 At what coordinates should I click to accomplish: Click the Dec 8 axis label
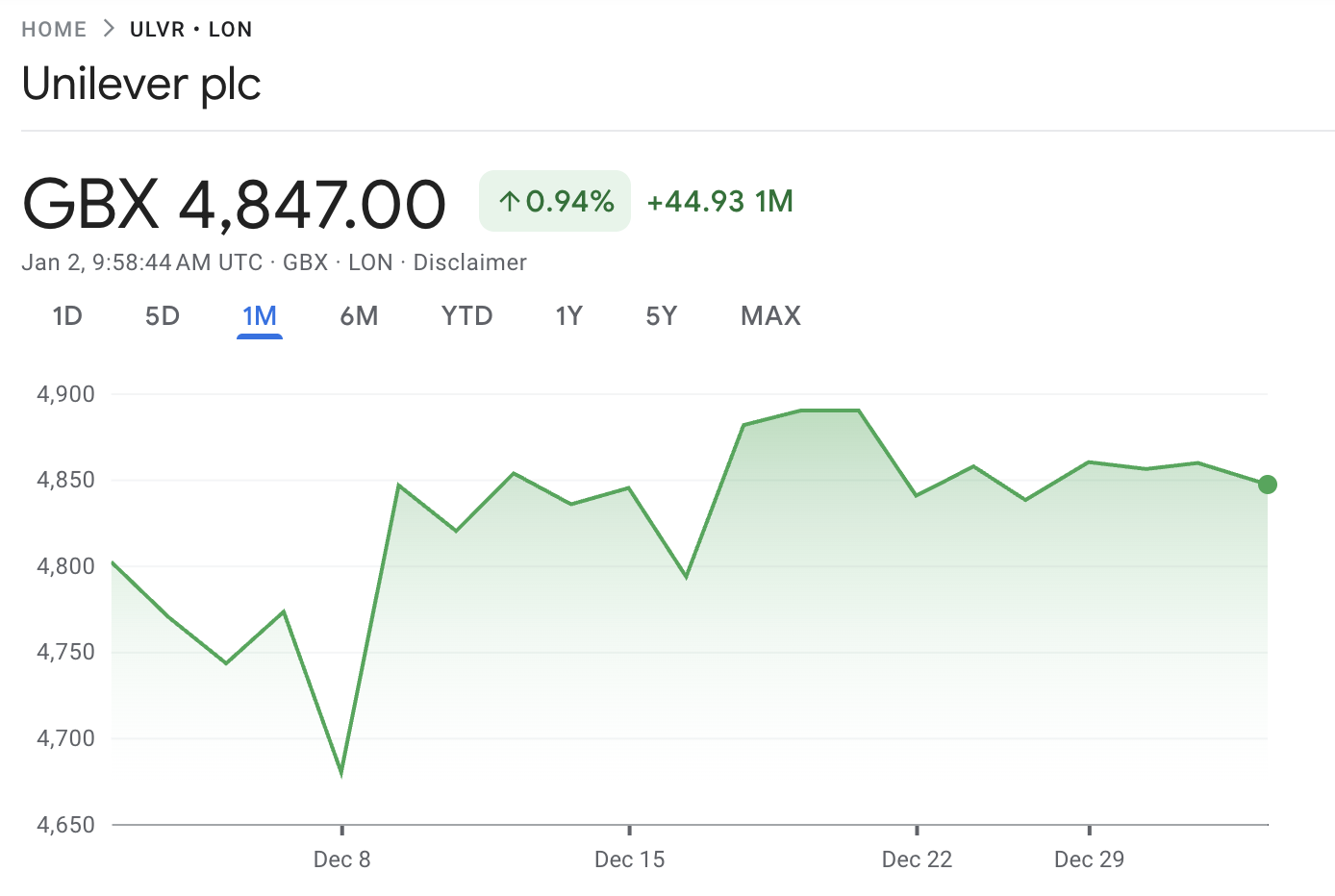click(341, 859)
